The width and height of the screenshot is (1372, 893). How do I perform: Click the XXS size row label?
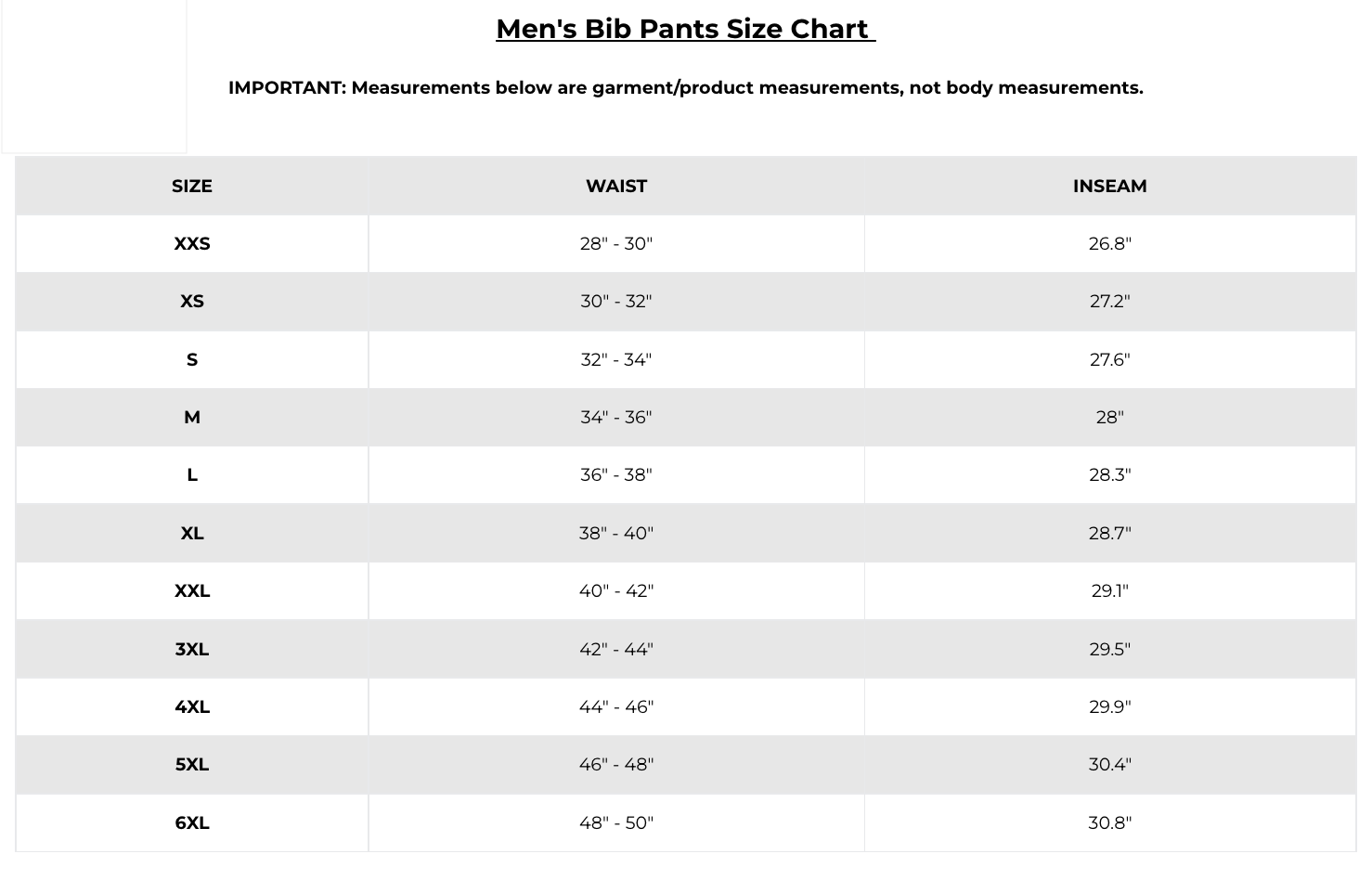point(192,243)
